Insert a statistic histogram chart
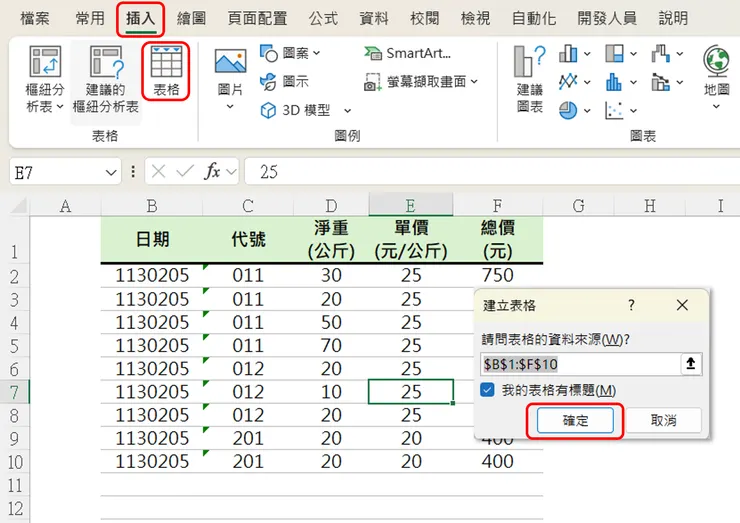This screenshot has width=740, height=523. [614, 82]
